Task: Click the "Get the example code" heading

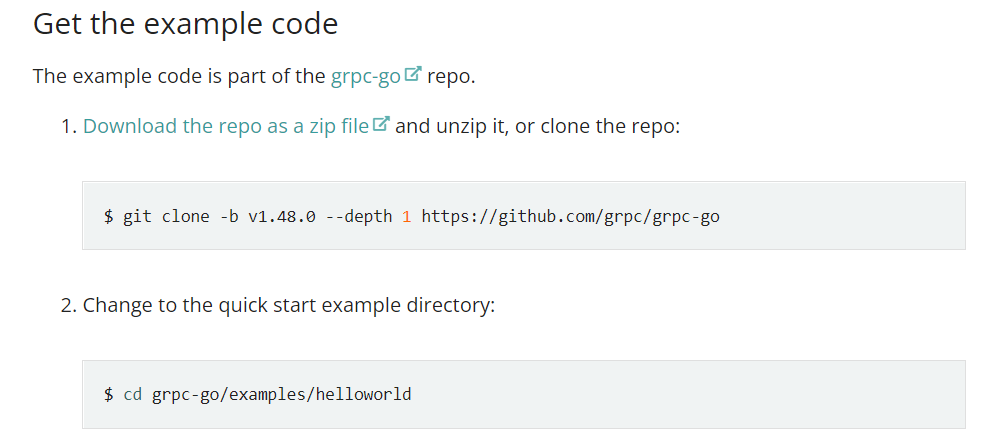Action: [186, 24]
